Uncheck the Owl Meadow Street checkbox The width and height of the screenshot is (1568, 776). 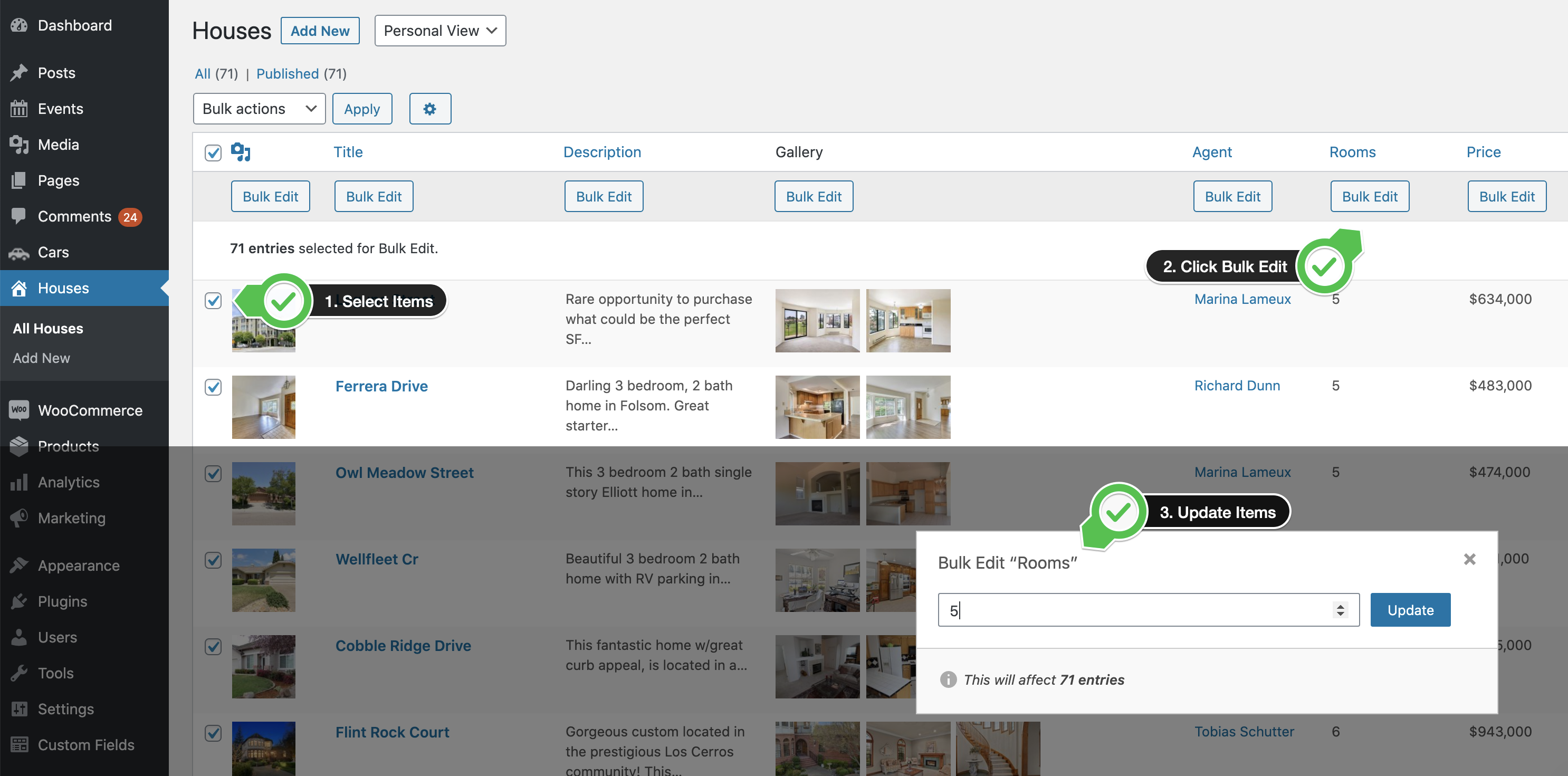[x=213, y=473]
